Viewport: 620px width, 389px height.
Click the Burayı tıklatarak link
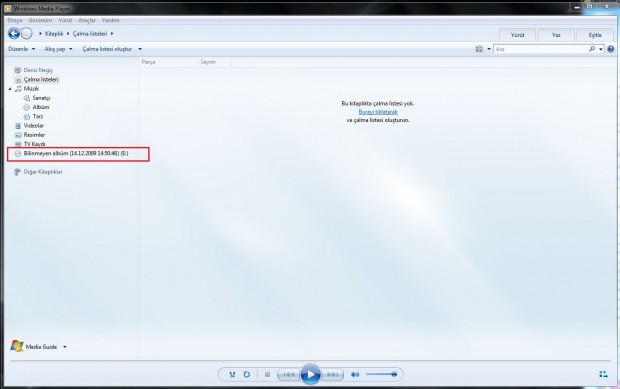tap(378, 112)
